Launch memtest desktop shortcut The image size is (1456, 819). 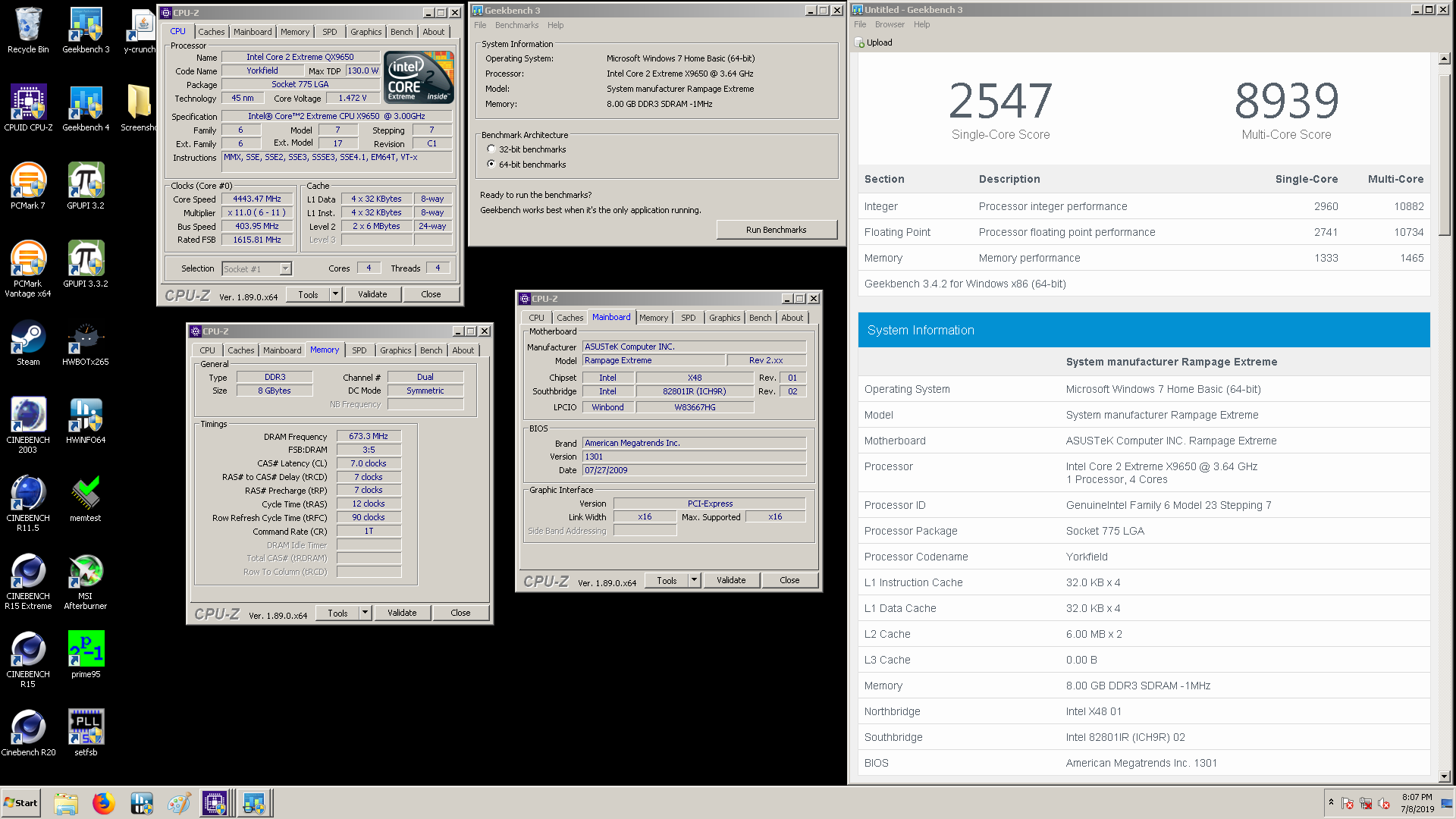pyautogui.click(x=86, y=499)
